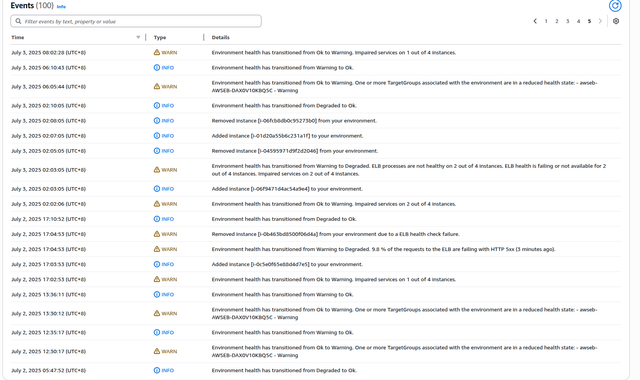Jump to events page 1
The image size is (640, 380).
pyautogui.click(x=546, y=21)
